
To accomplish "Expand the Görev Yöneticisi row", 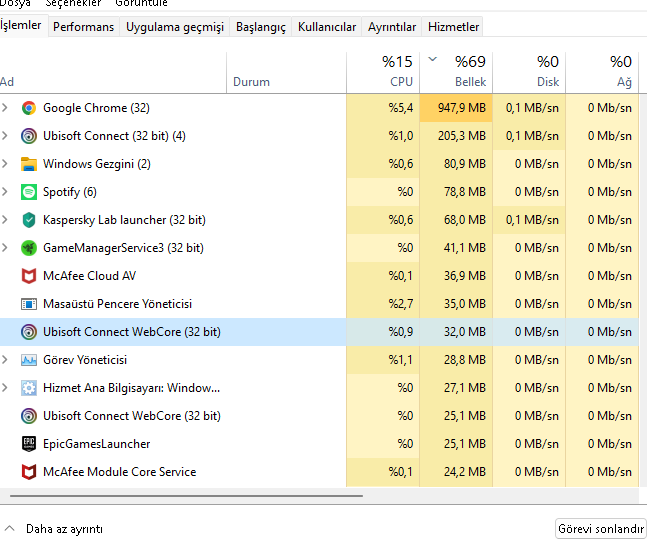I will (x=5, y=360).
